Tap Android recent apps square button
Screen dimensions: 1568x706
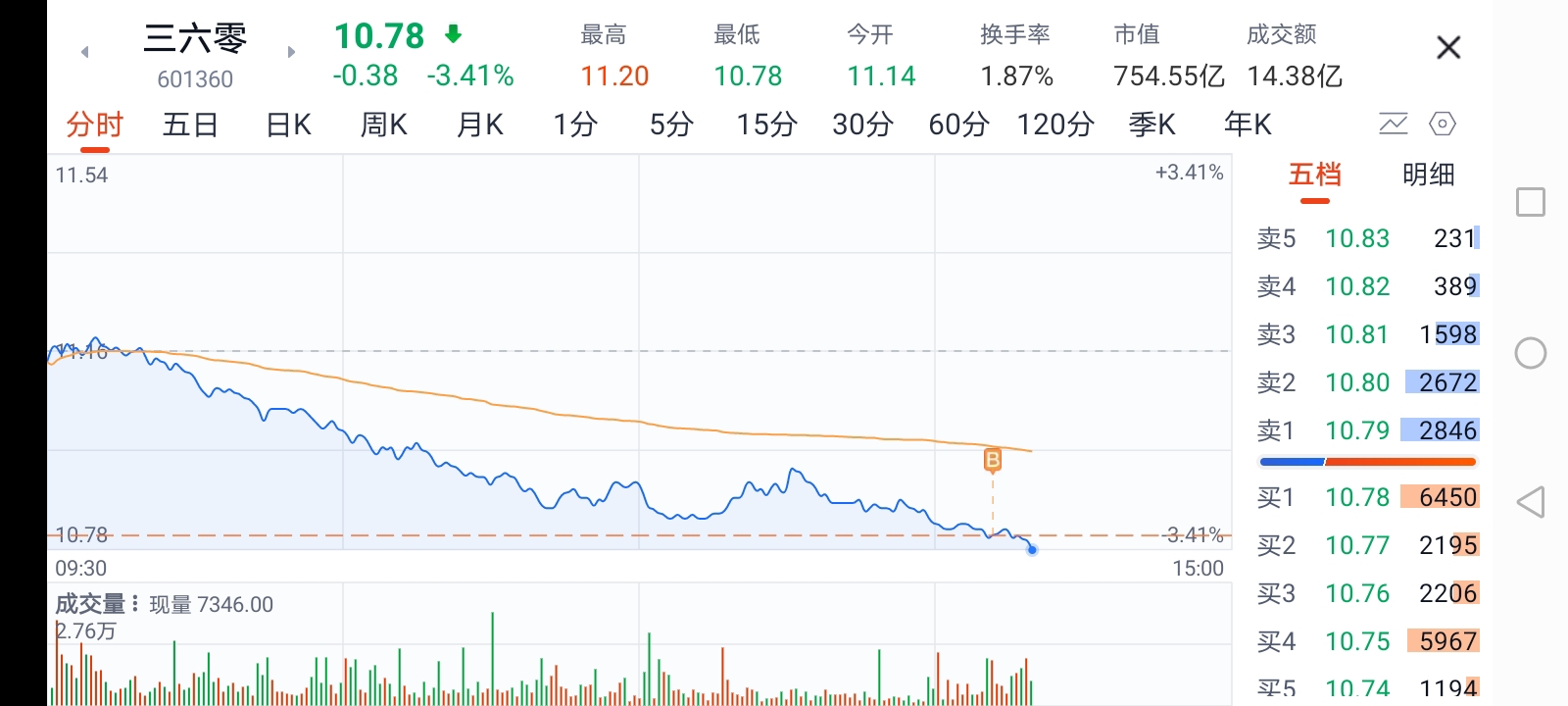(1530, 203)
